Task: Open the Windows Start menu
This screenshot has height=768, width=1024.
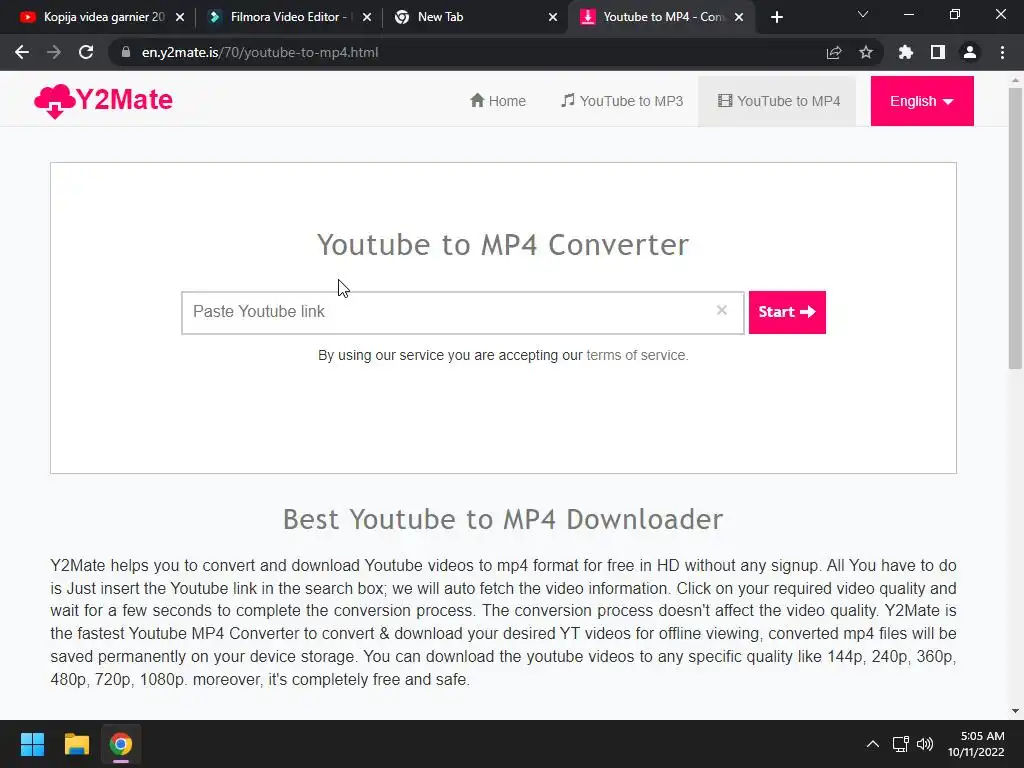Action: [x=32, y=744]
